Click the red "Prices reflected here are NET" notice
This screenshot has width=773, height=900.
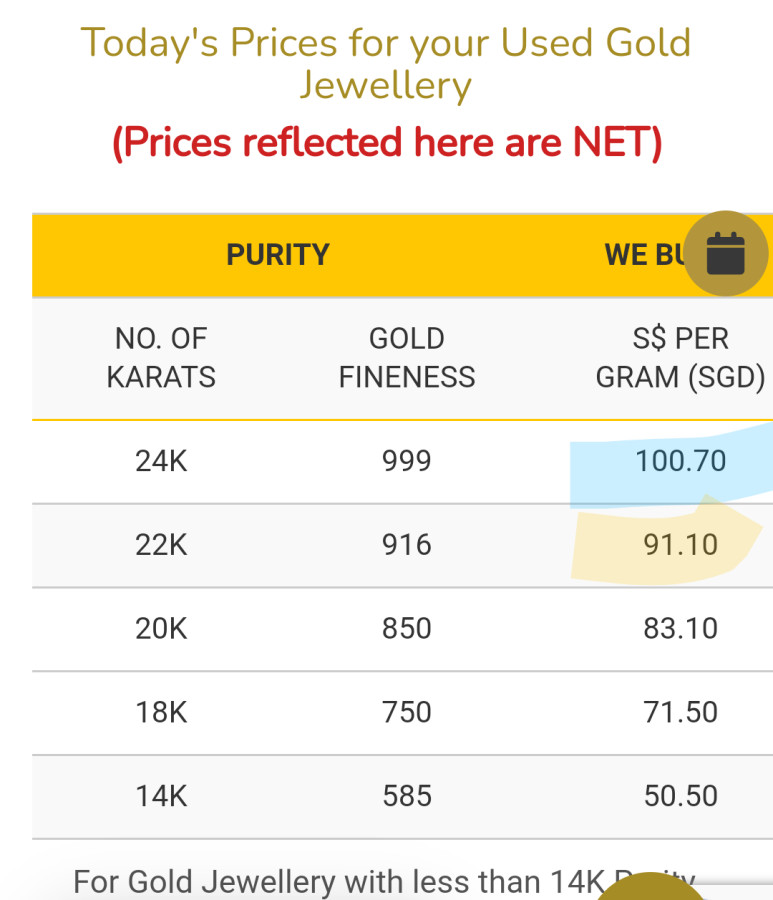[x=386, y=143]
